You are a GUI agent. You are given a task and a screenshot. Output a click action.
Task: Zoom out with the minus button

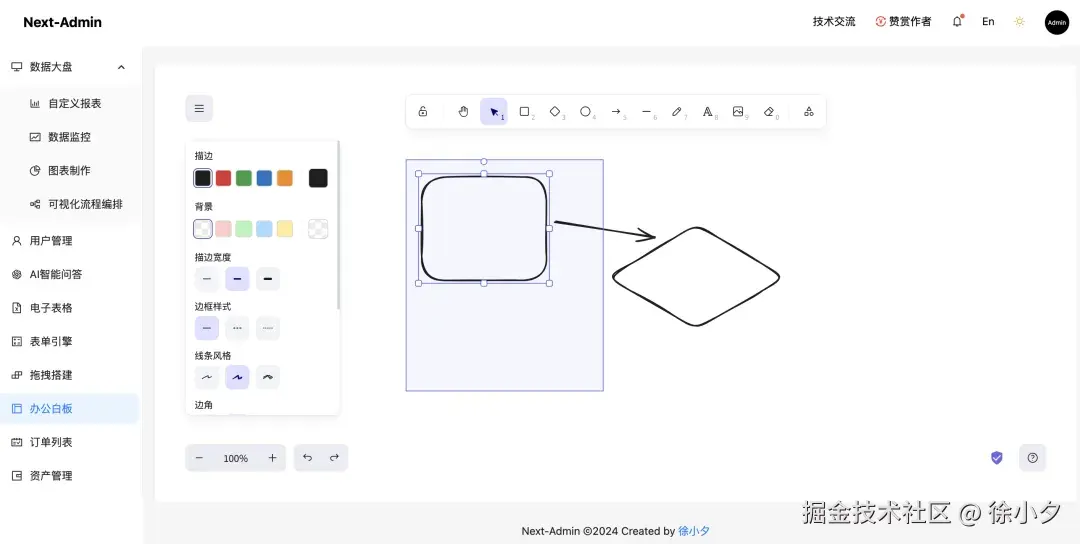[x=199, y=458]
